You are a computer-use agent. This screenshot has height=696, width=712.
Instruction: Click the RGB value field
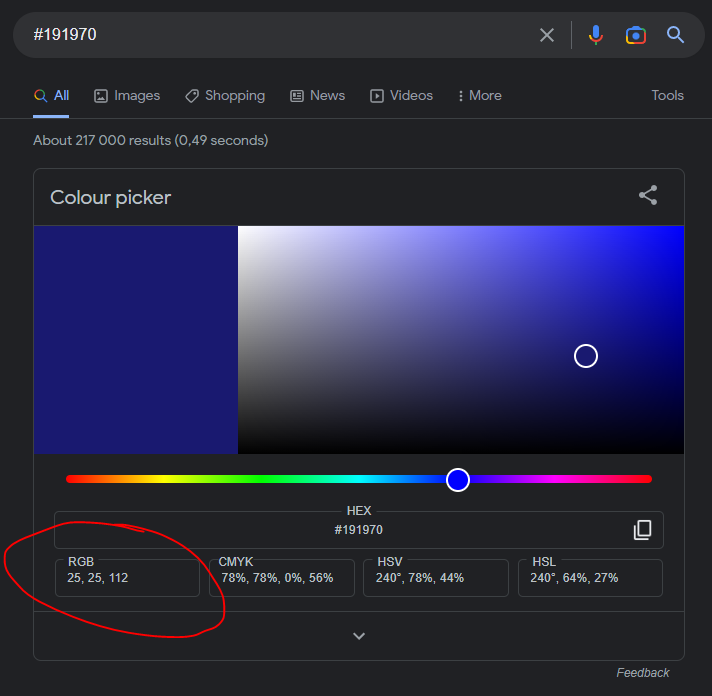[x=127, y=578]
